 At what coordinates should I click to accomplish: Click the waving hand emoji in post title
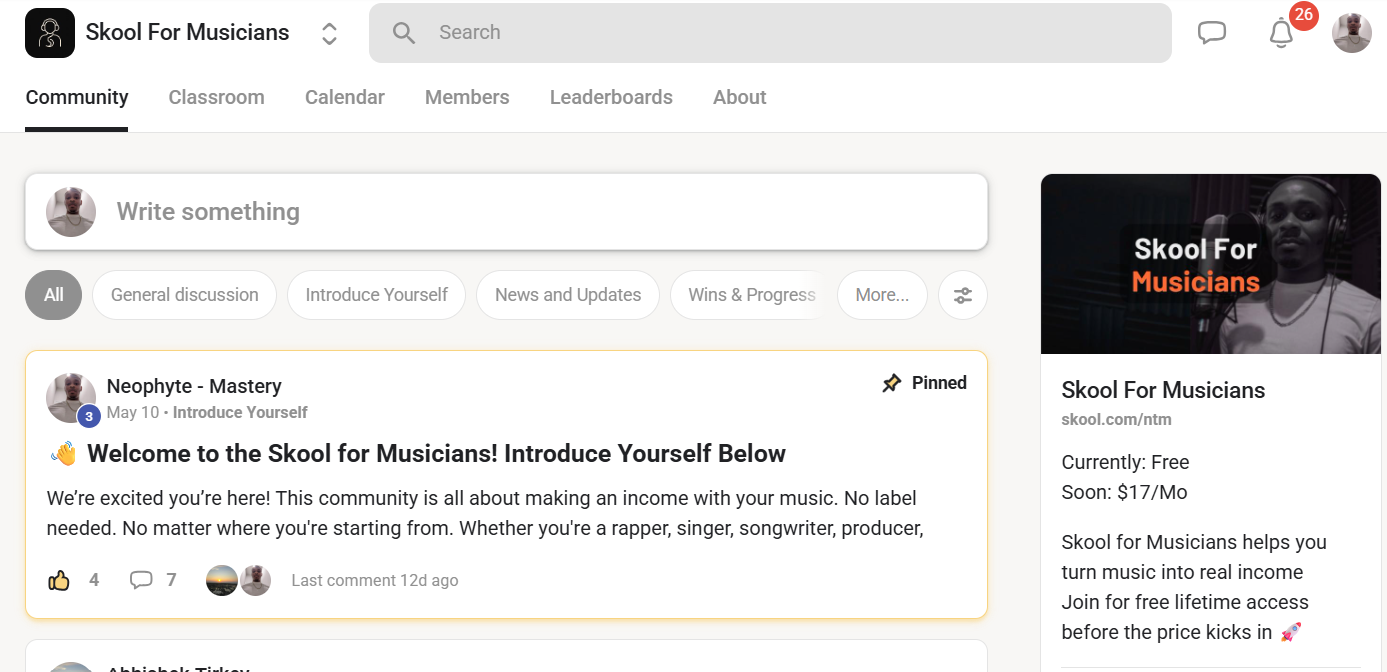(x=63, y=454)
